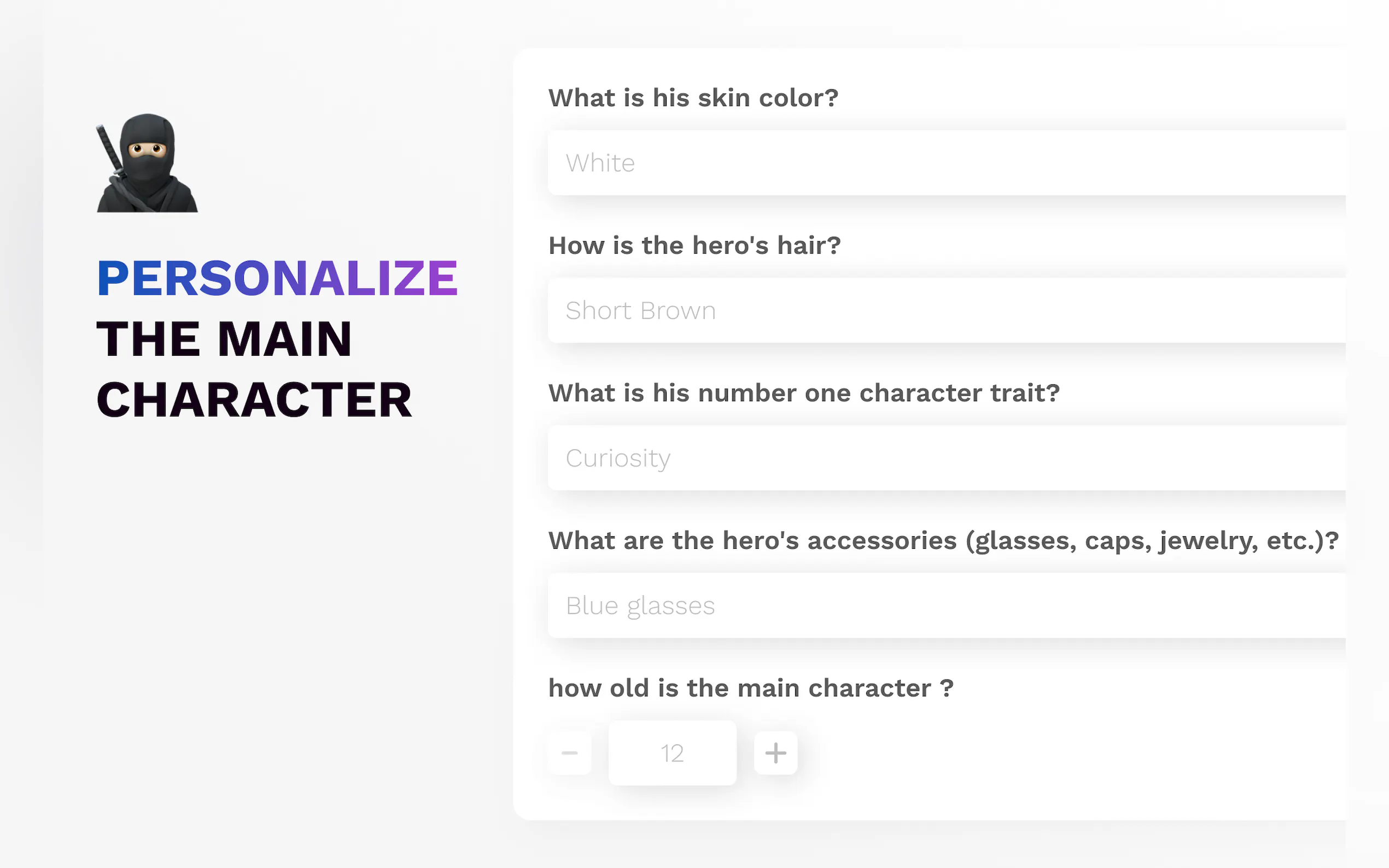The image size is (1389, 868).
Task: Click 'THE MAIN CHARACTER' heading text
Action: pos(224,339)
